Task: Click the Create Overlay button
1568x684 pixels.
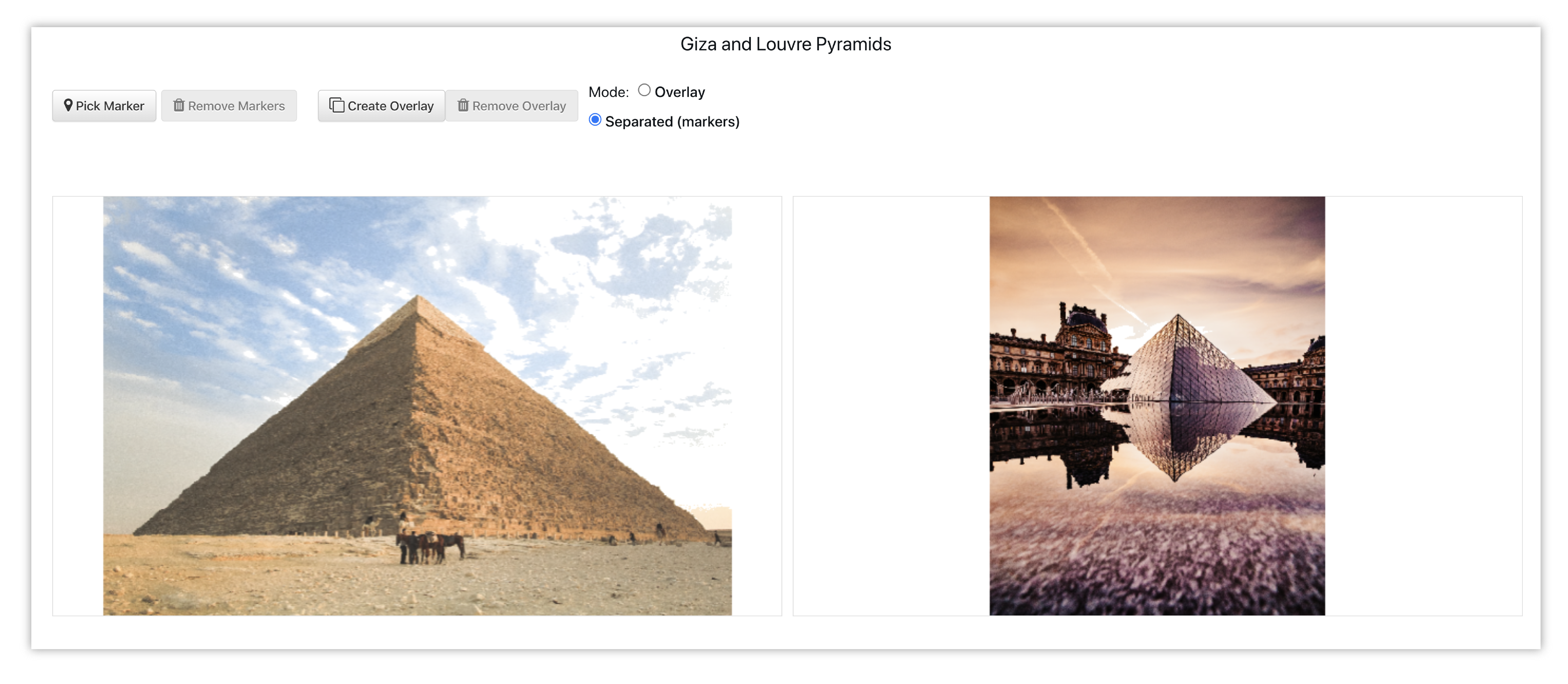Action: click(x=382, y=106)
